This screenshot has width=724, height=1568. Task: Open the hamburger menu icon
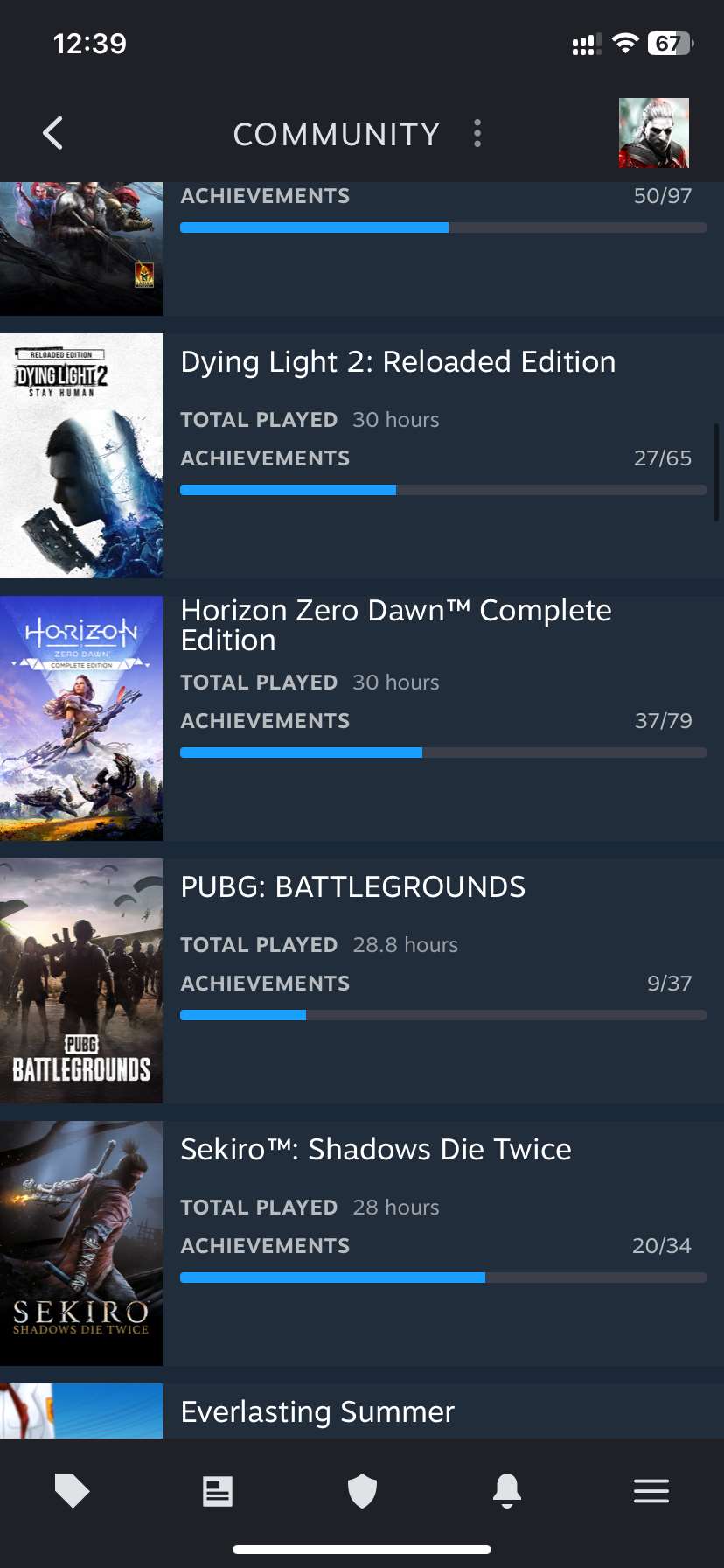(x=651, y=1492)
